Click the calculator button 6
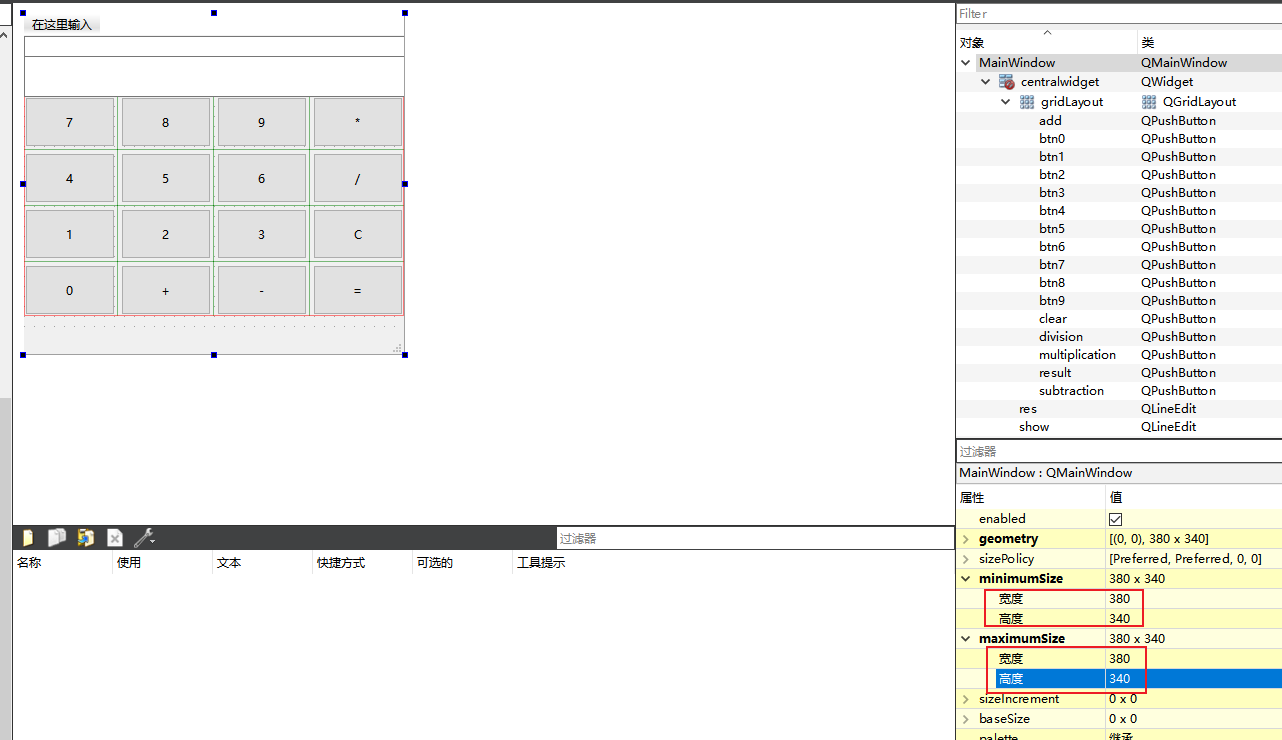 coord(262,179)
